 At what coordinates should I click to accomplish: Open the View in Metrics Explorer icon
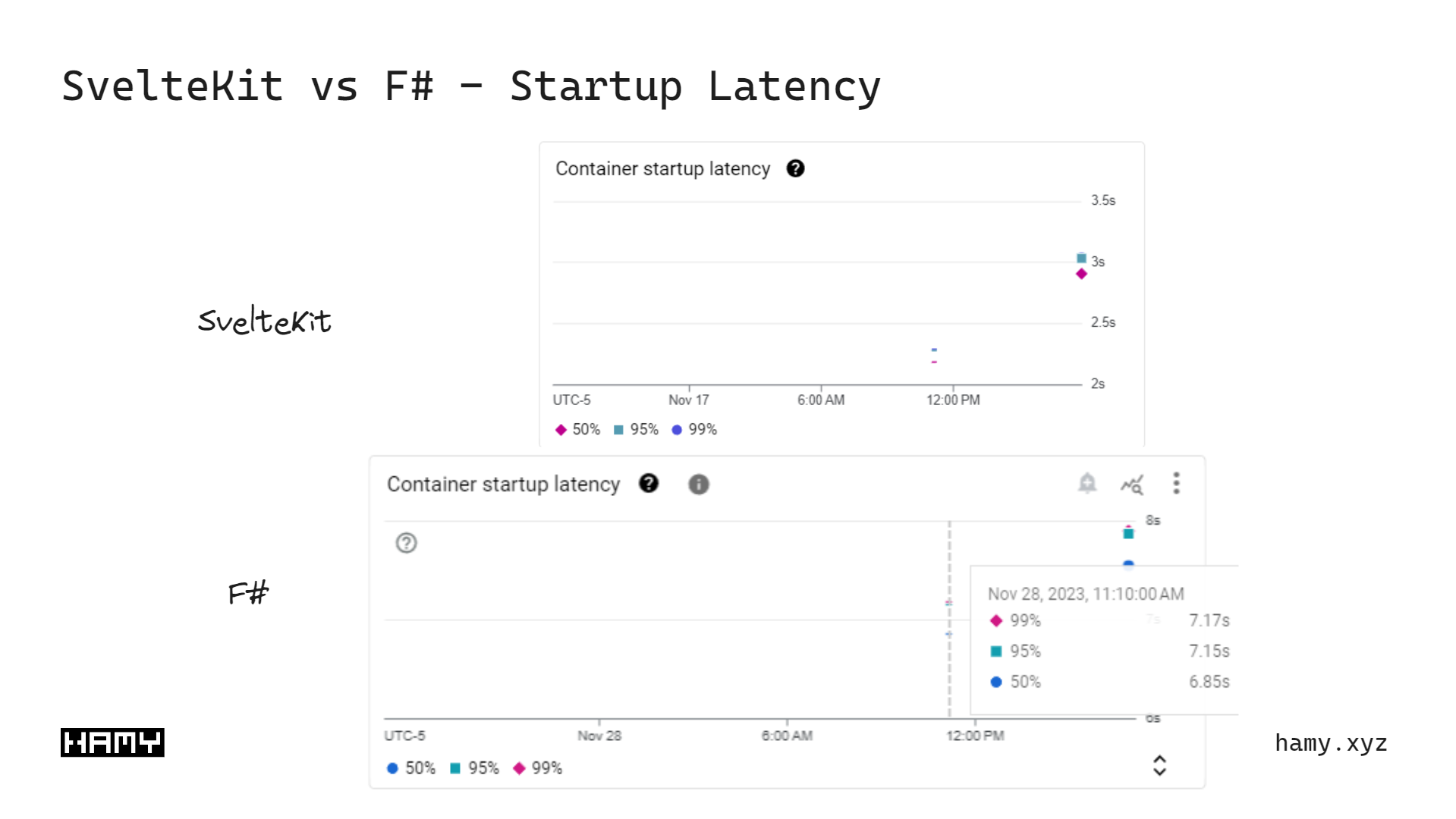(1132, 483)
